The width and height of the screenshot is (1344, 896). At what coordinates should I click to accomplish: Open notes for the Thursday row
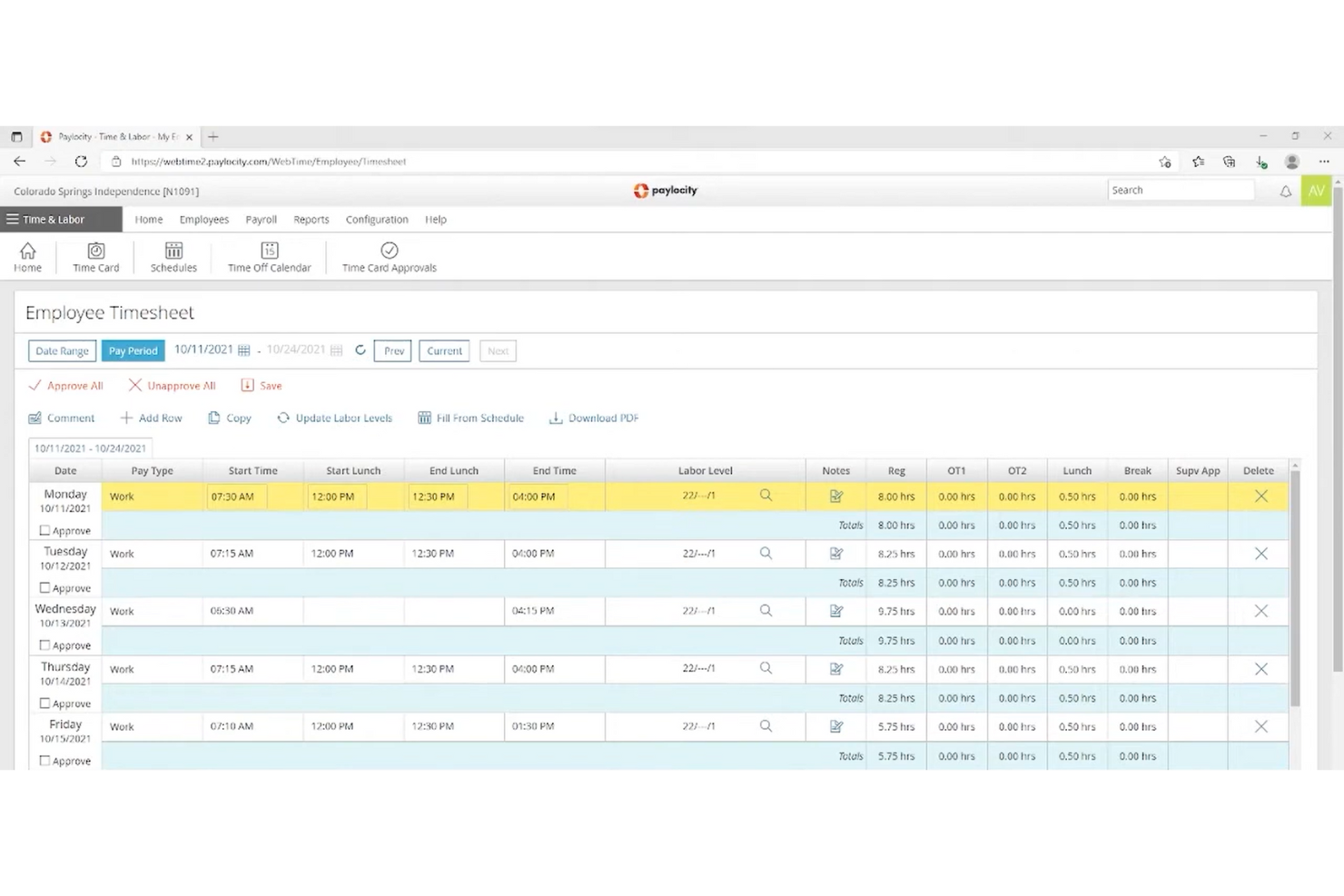[836, 669]
